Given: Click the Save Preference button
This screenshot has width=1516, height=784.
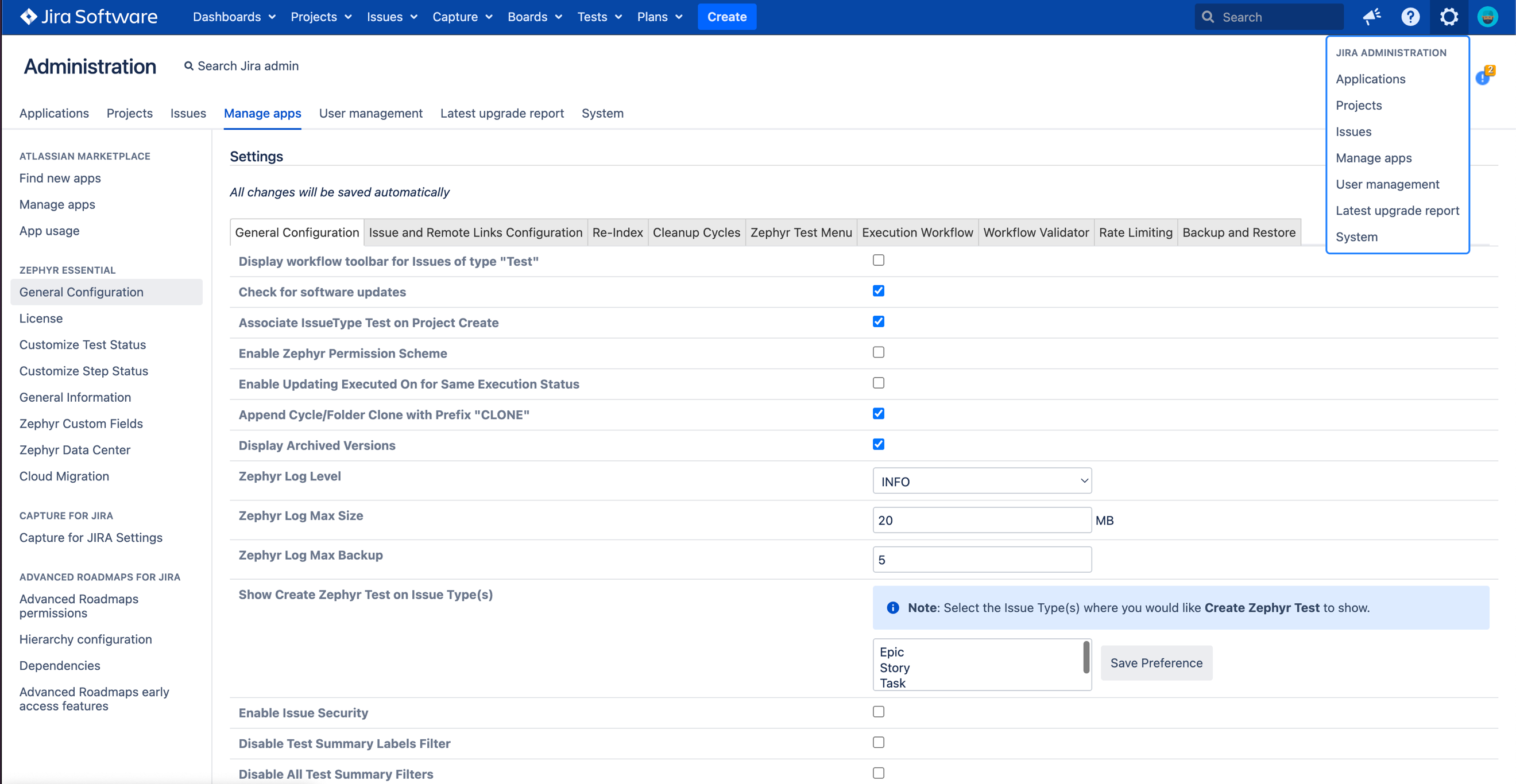Looking at the screenshot, I should (1156, 663).
